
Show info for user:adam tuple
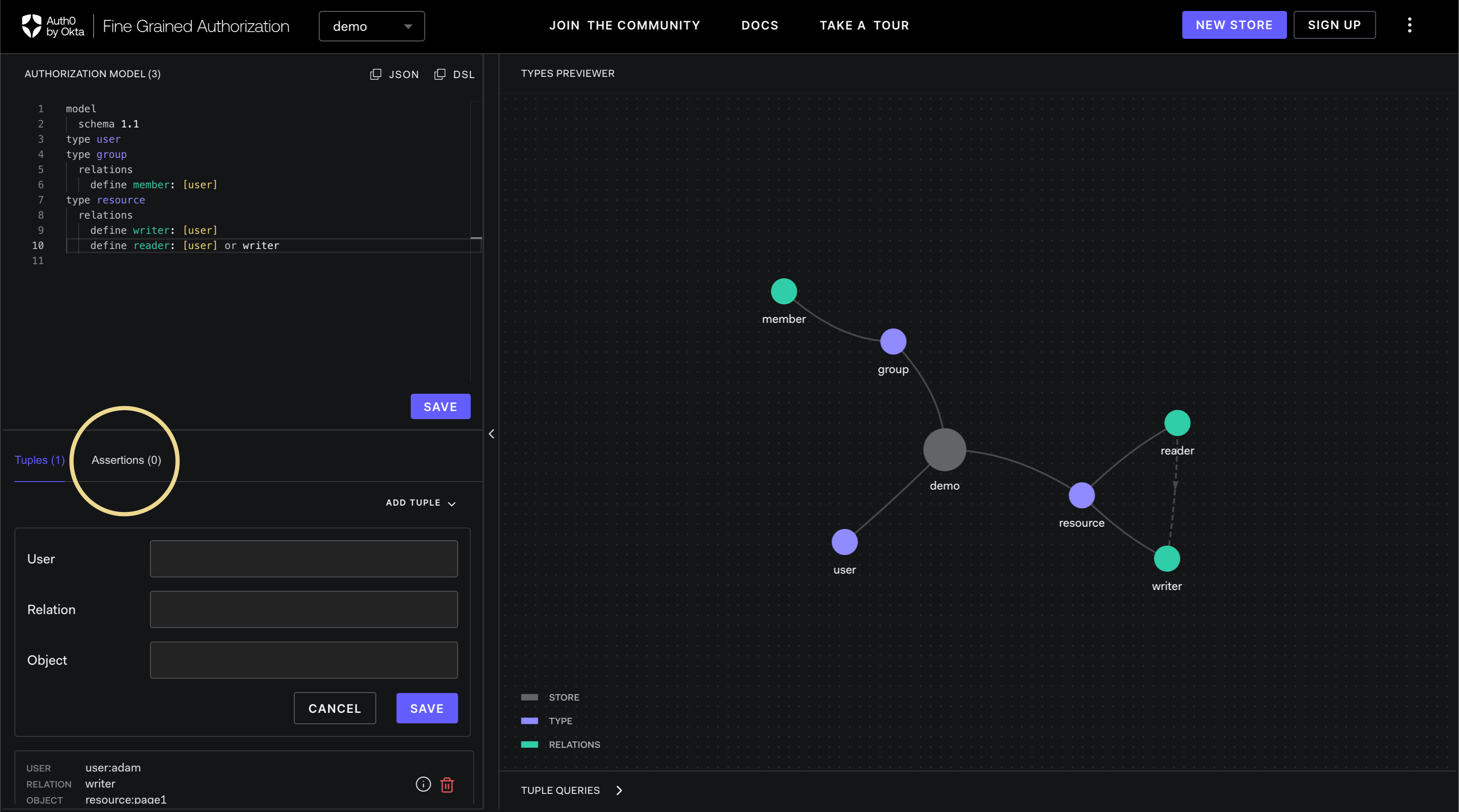[x=423, y=784]
